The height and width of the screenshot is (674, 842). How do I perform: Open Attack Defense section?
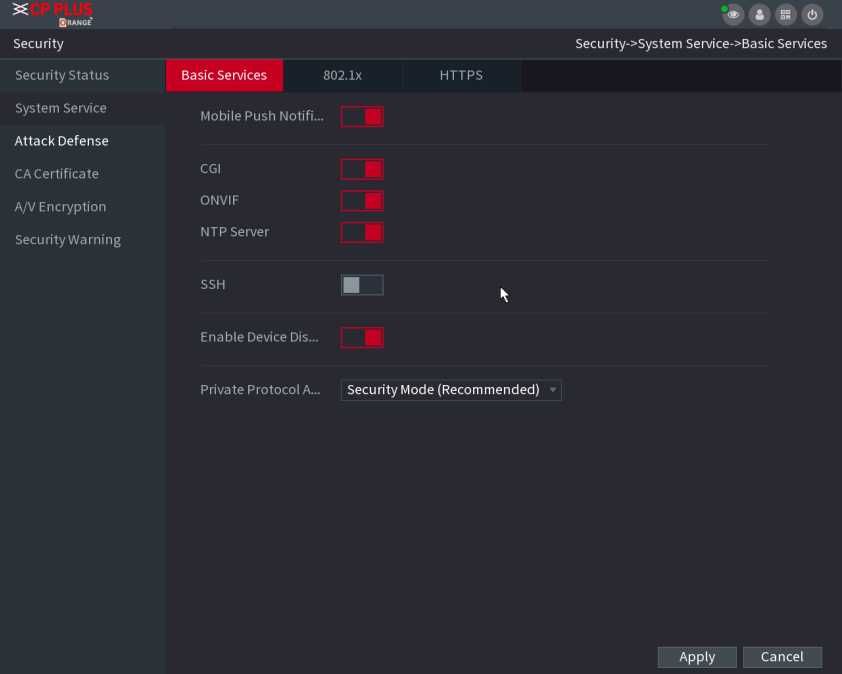pos(62,141)
